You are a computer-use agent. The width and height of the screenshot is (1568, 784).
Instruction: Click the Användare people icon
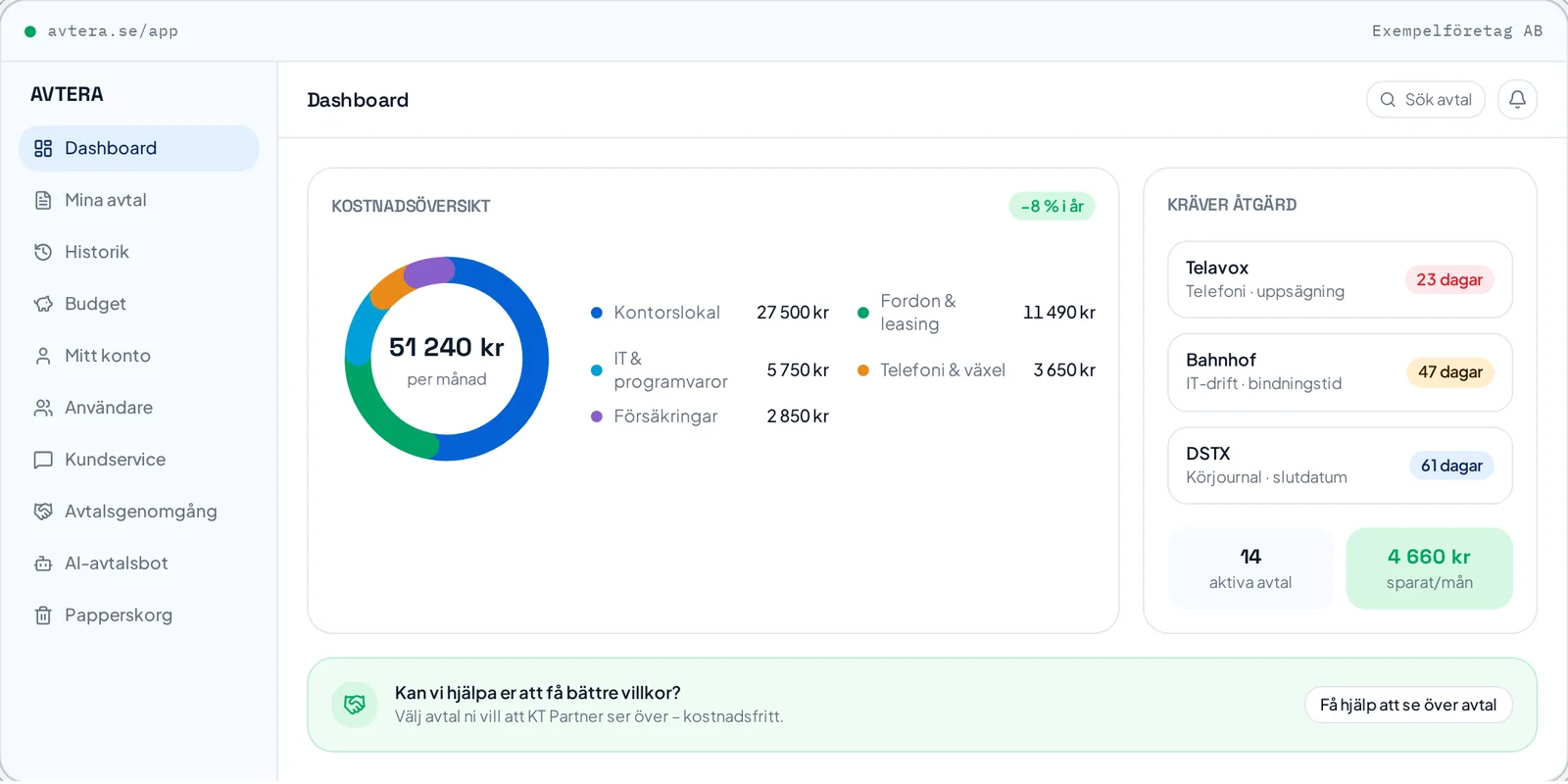click(43, 408)
